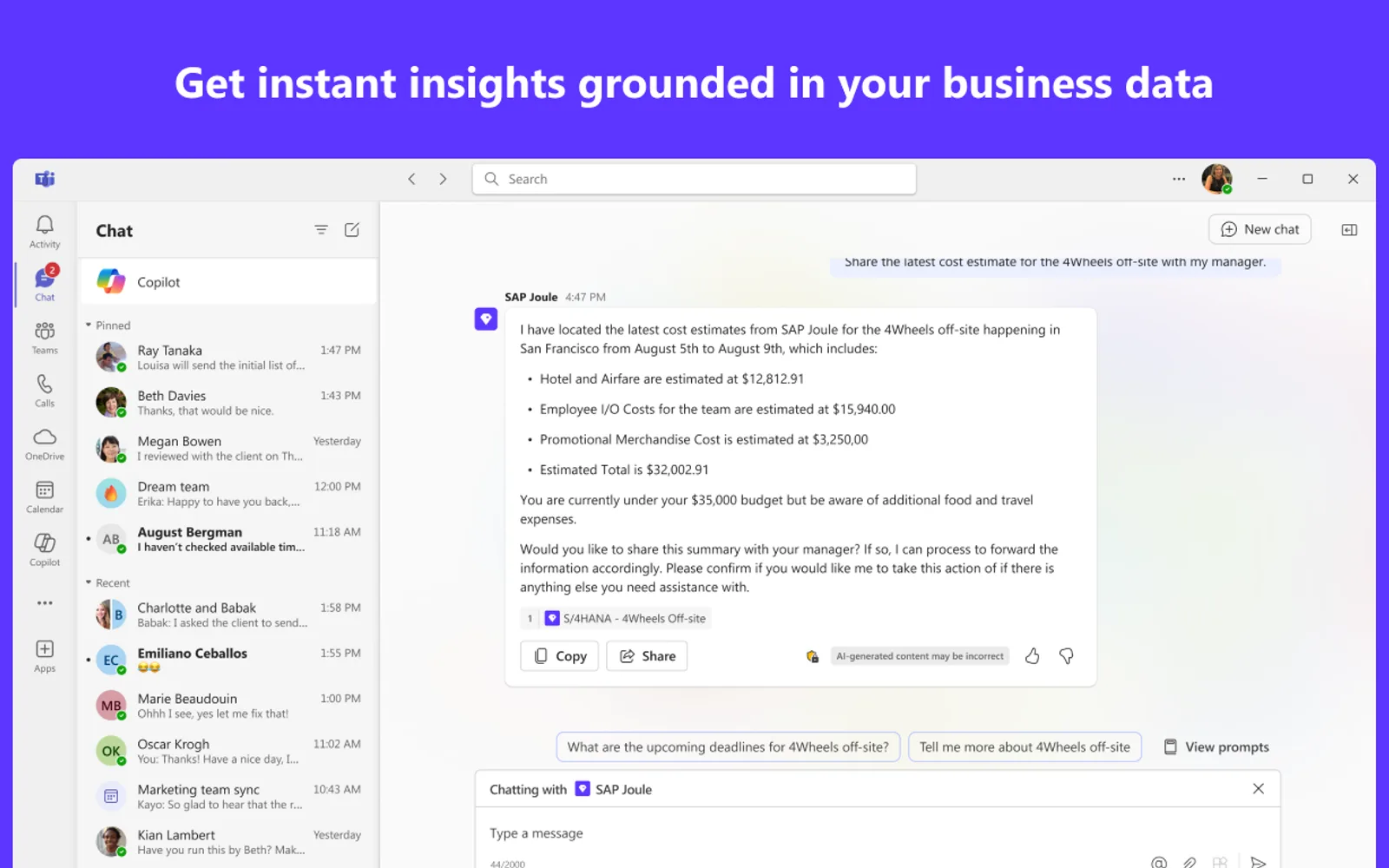Click the sensitivity shield icon near AI disclaimer
Screen dimensions: 1389x868
click(813, 656)
